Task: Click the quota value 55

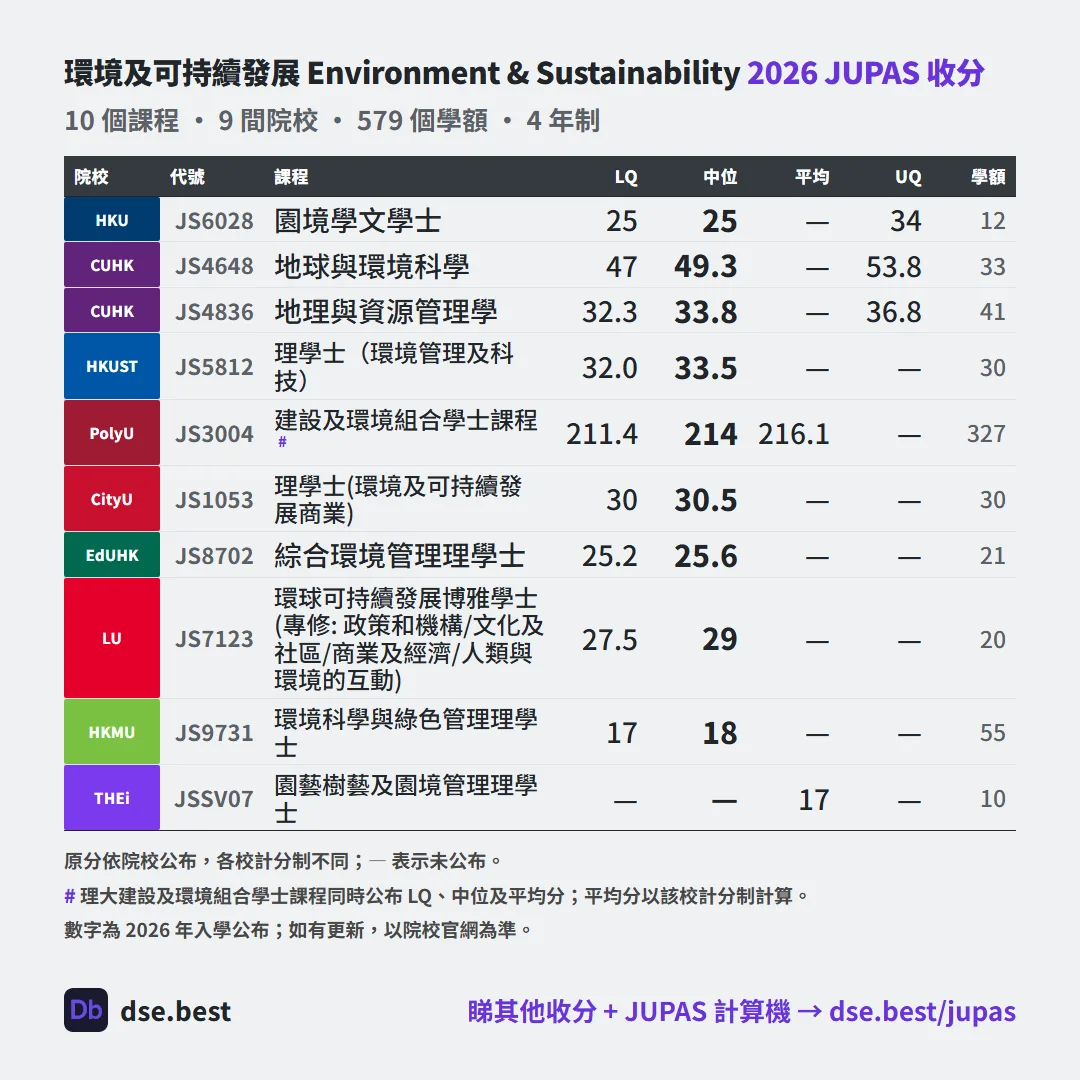Action: 993,733
